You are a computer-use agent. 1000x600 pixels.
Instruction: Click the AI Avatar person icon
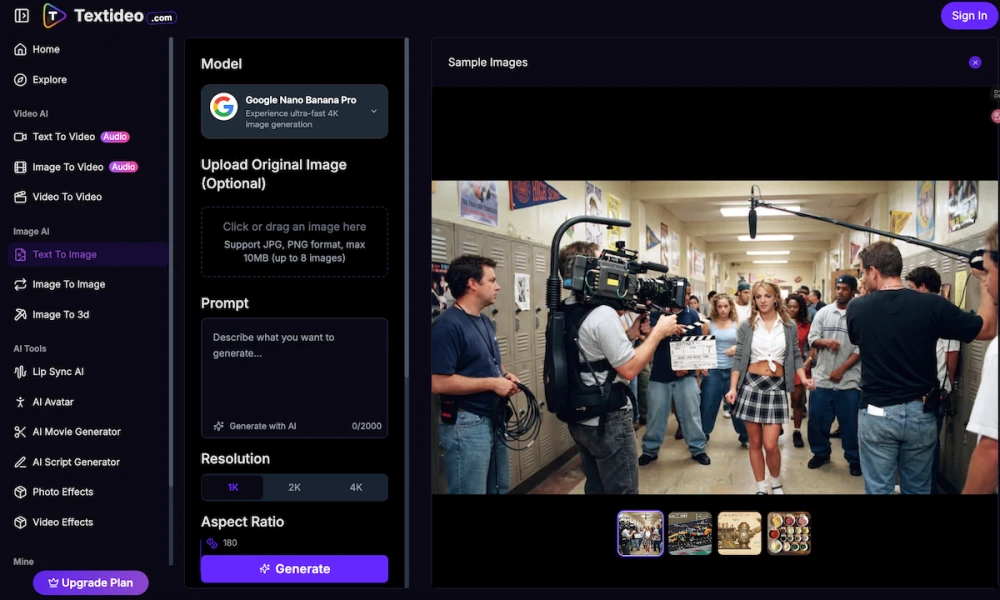click(20, 402)
